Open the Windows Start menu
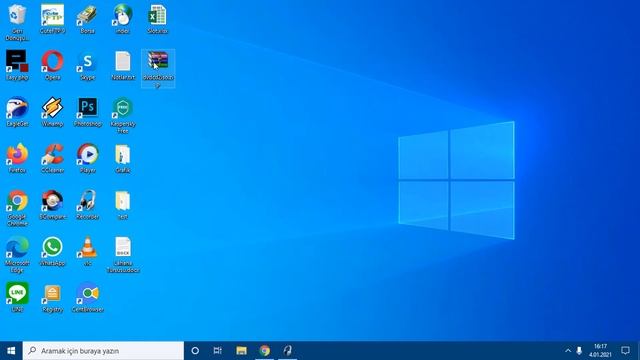 [x=11, y=351]
